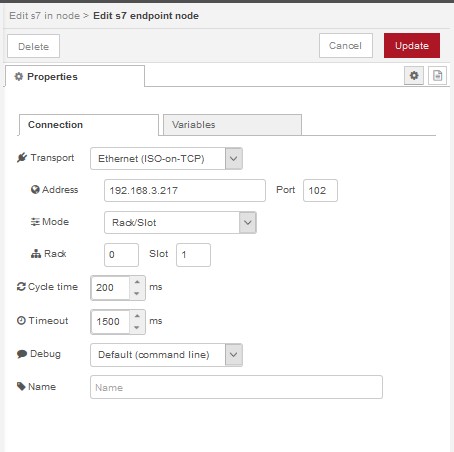Expand the Mode Rack/Slot dropdown

coord(180,222)
